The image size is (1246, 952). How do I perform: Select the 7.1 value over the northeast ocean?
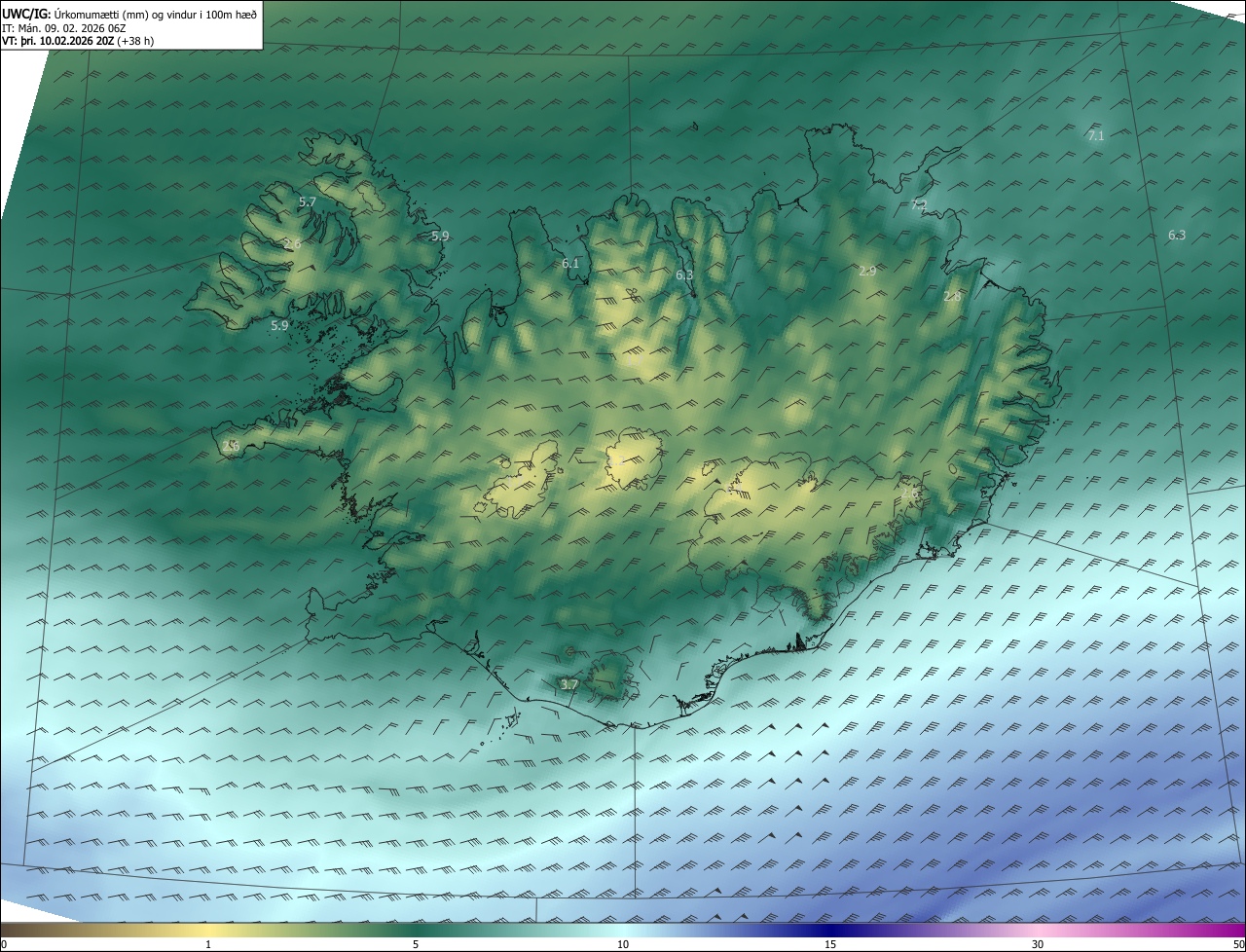[1096, 135]
